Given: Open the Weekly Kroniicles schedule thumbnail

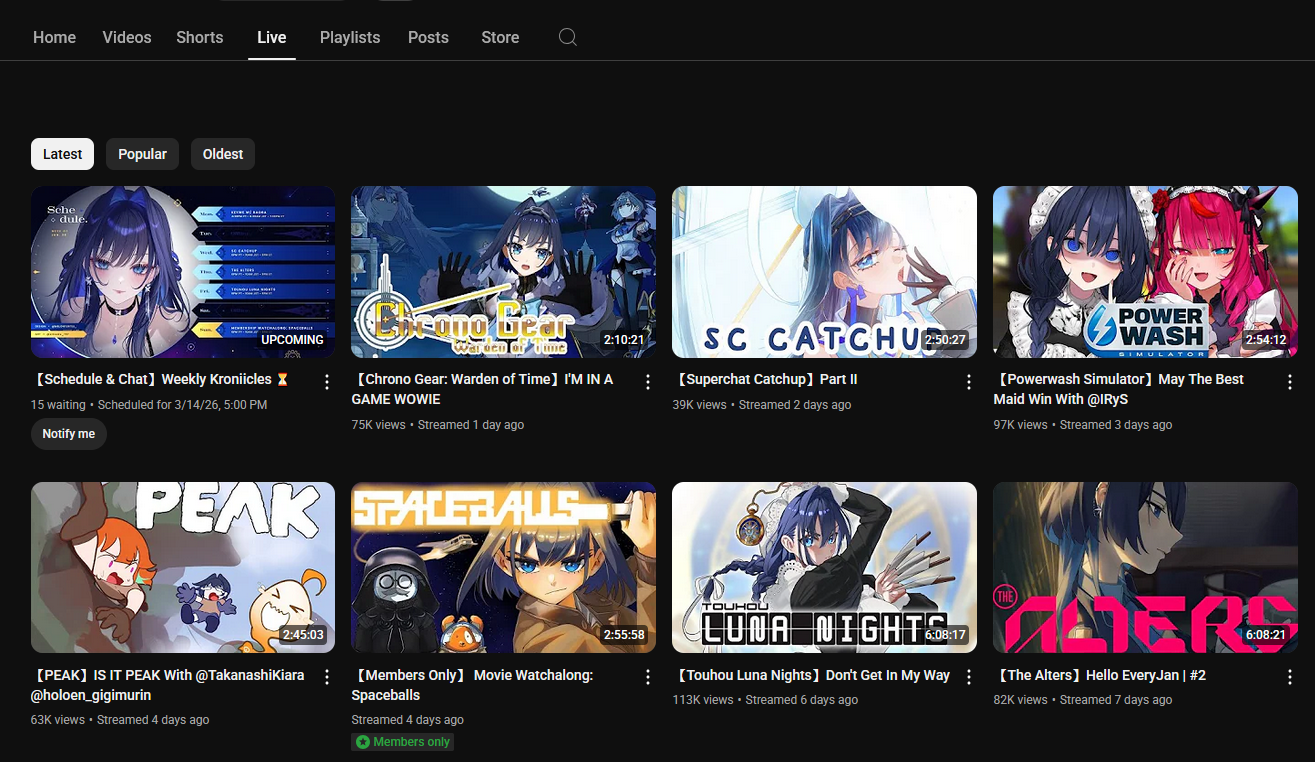Looking at the screenshot, I should point(183,272).
